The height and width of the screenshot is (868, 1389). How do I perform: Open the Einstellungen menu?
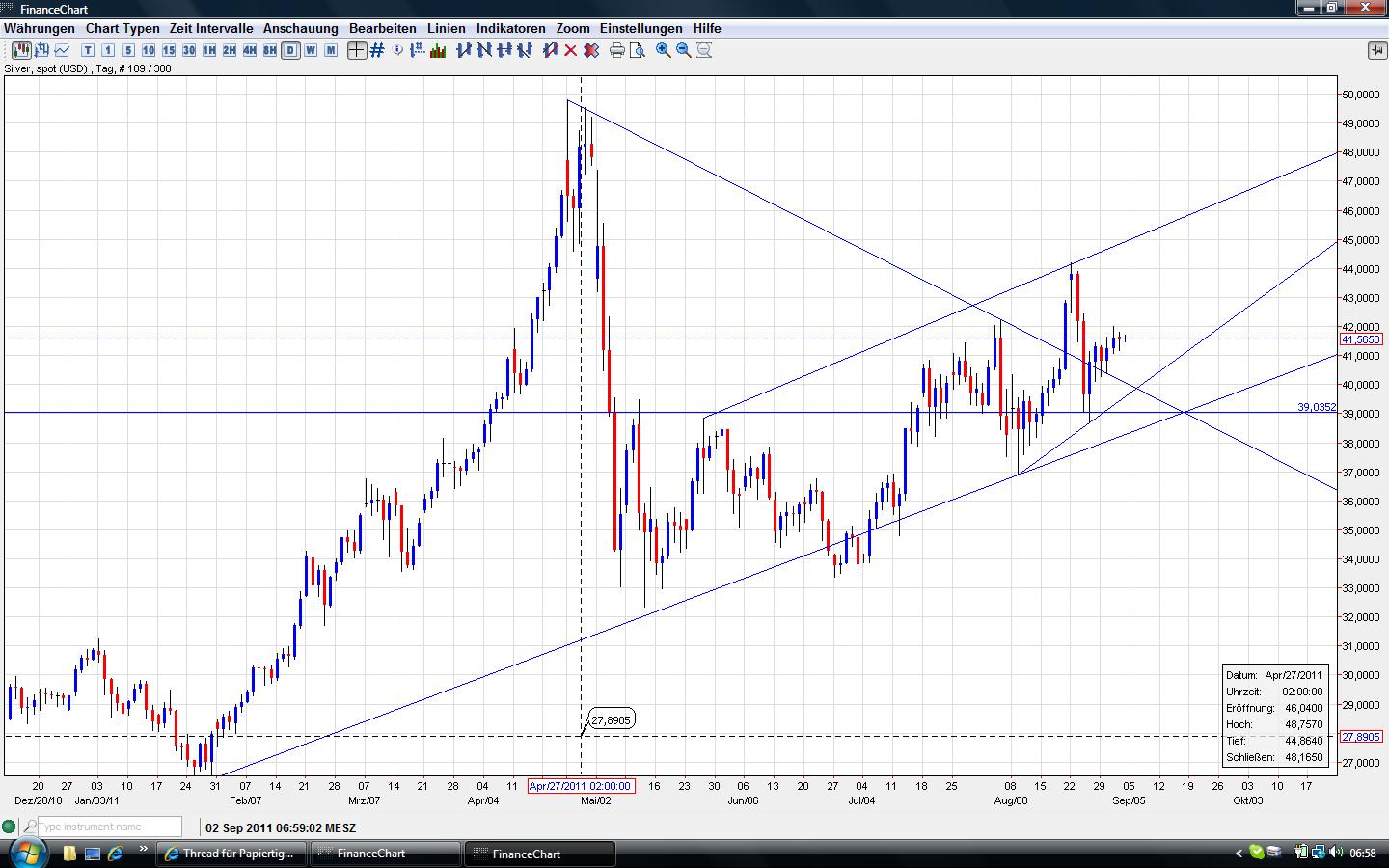pyautogui.click(x=641, y=28)
